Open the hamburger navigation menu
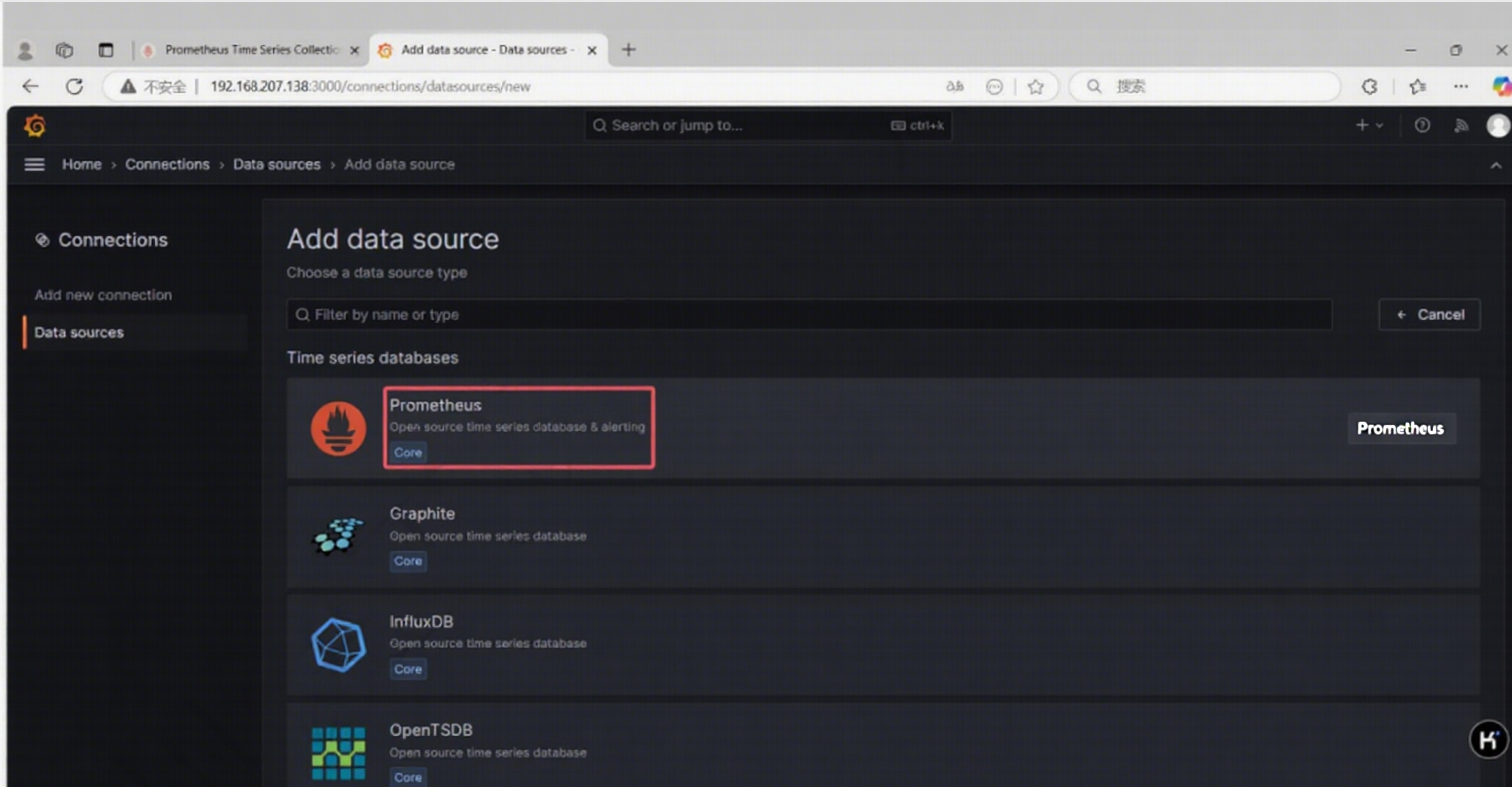The width and height of the screenshot is (1512, 787). 34,164
